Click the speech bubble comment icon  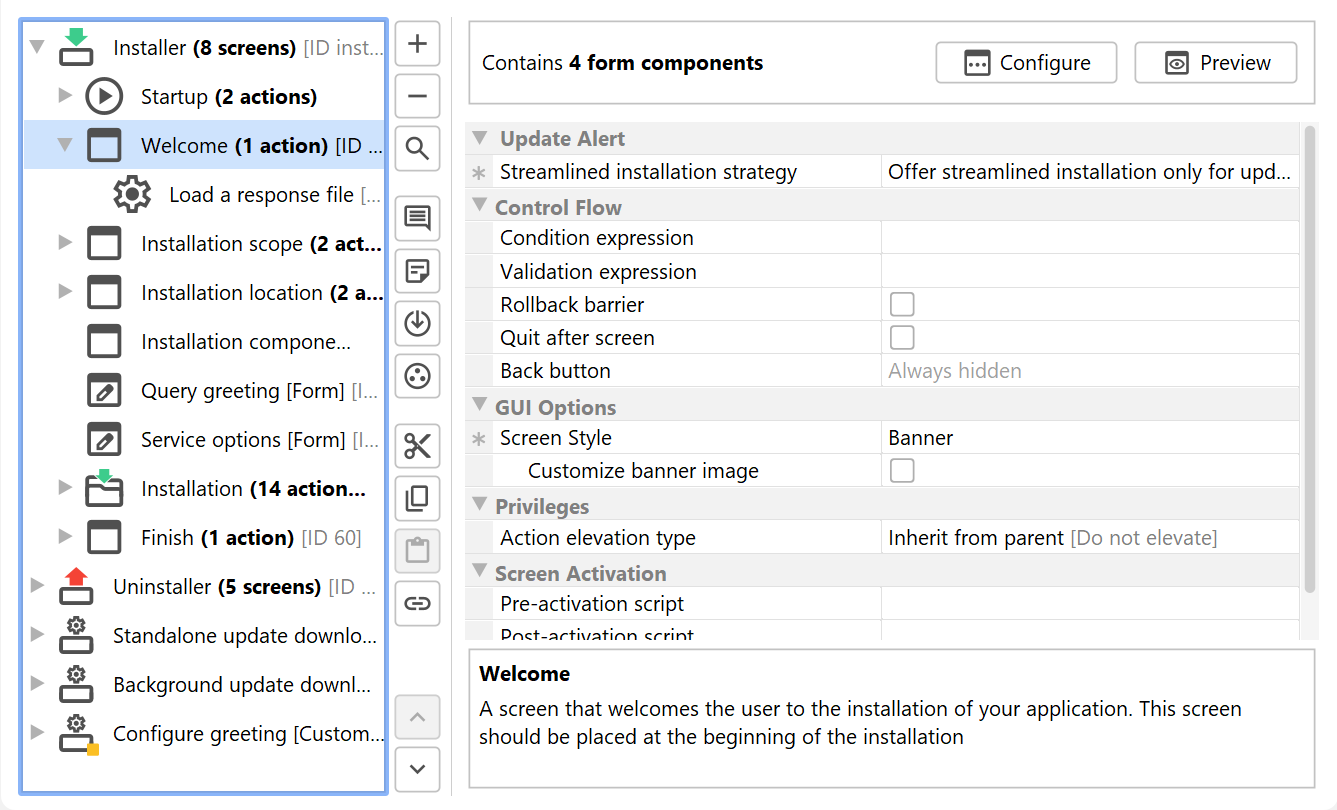coord(418,218)
